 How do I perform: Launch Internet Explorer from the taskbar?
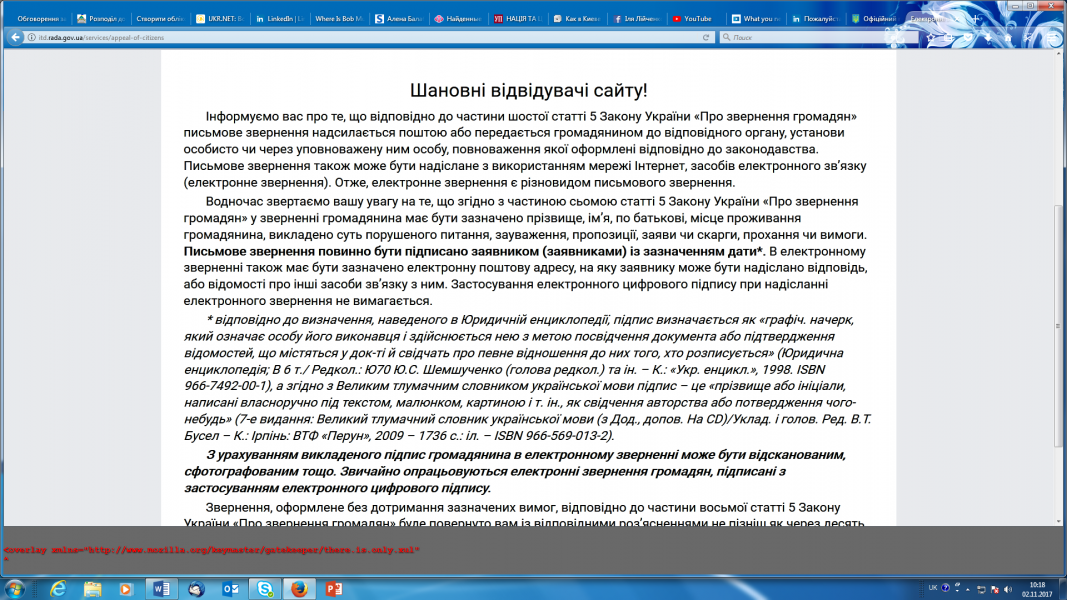tap(58, 588)
